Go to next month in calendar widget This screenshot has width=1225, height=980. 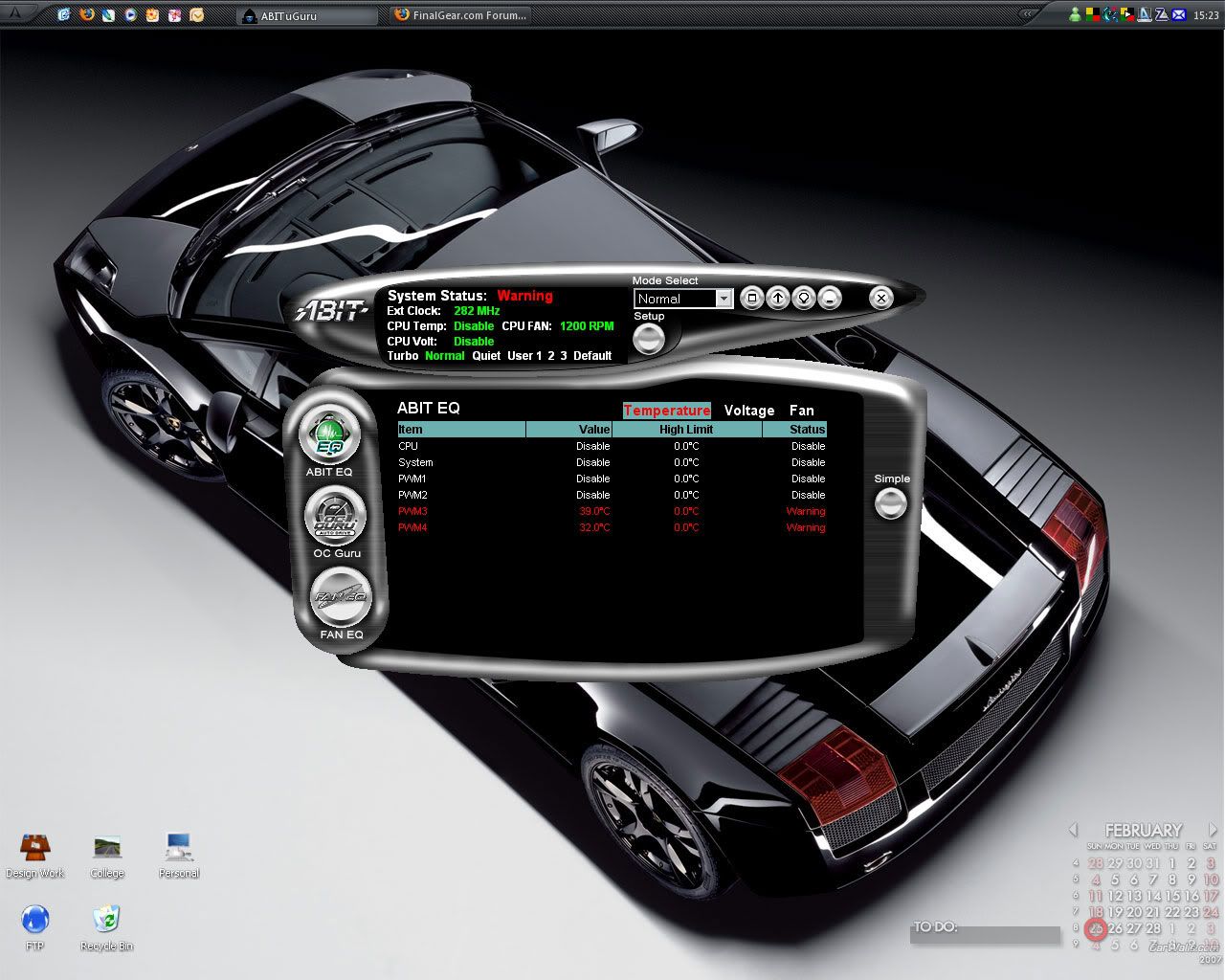[x=1213, y=830]
